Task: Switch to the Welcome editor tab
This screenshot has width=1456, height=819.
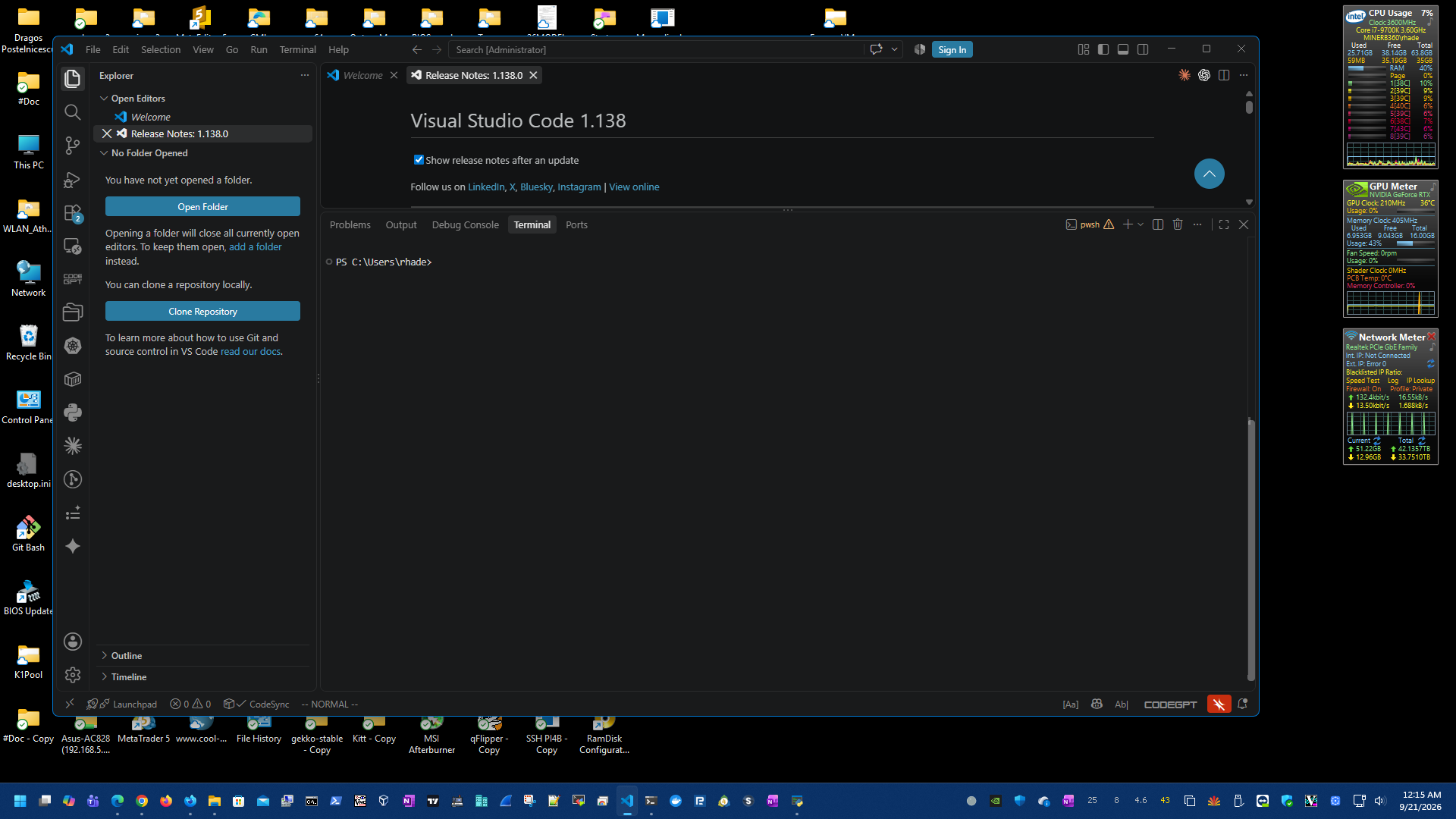Action: (362, 75)
